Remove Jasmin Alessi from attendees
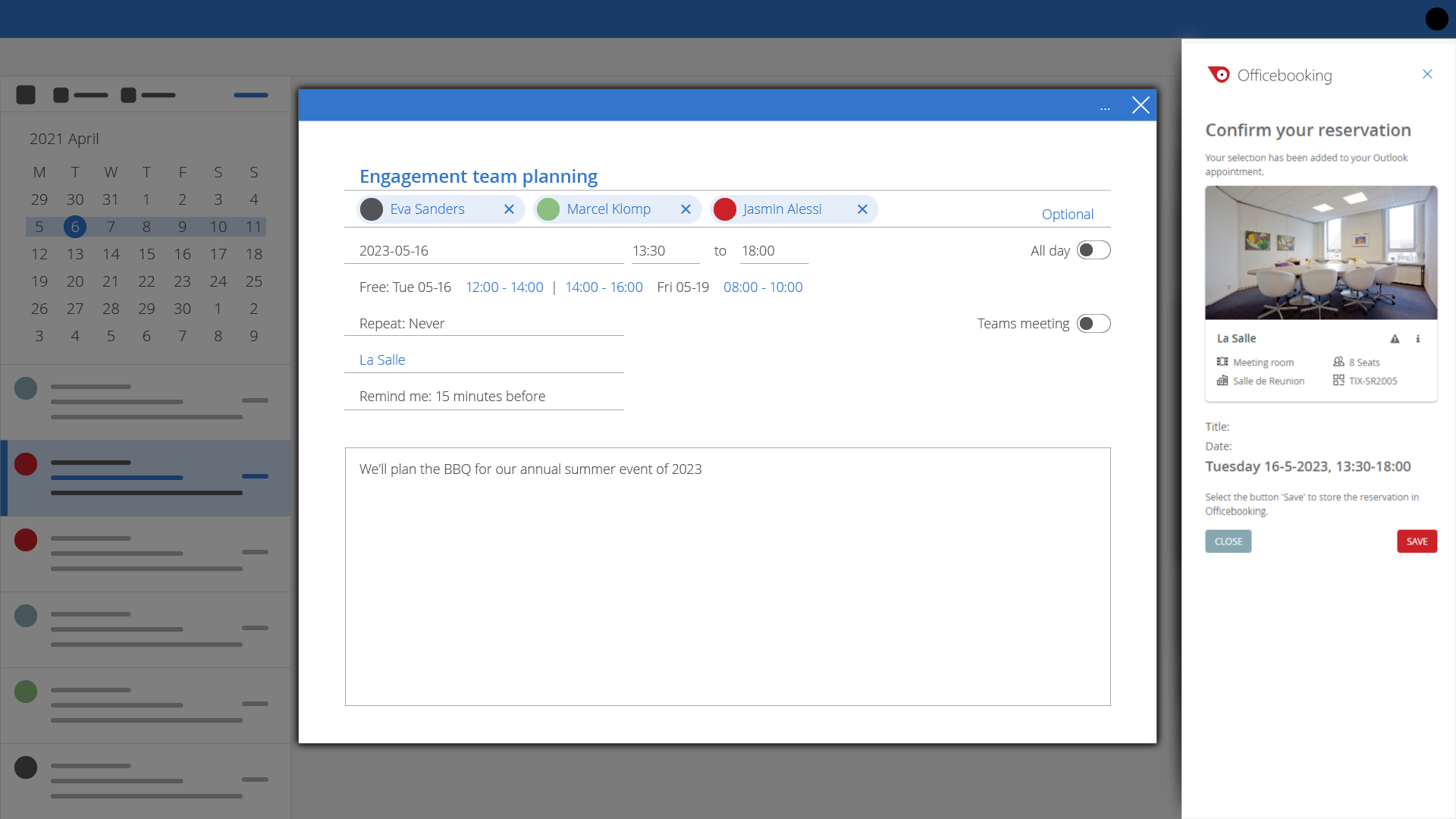The image size is (1456, 819). (x=862, y=209)
